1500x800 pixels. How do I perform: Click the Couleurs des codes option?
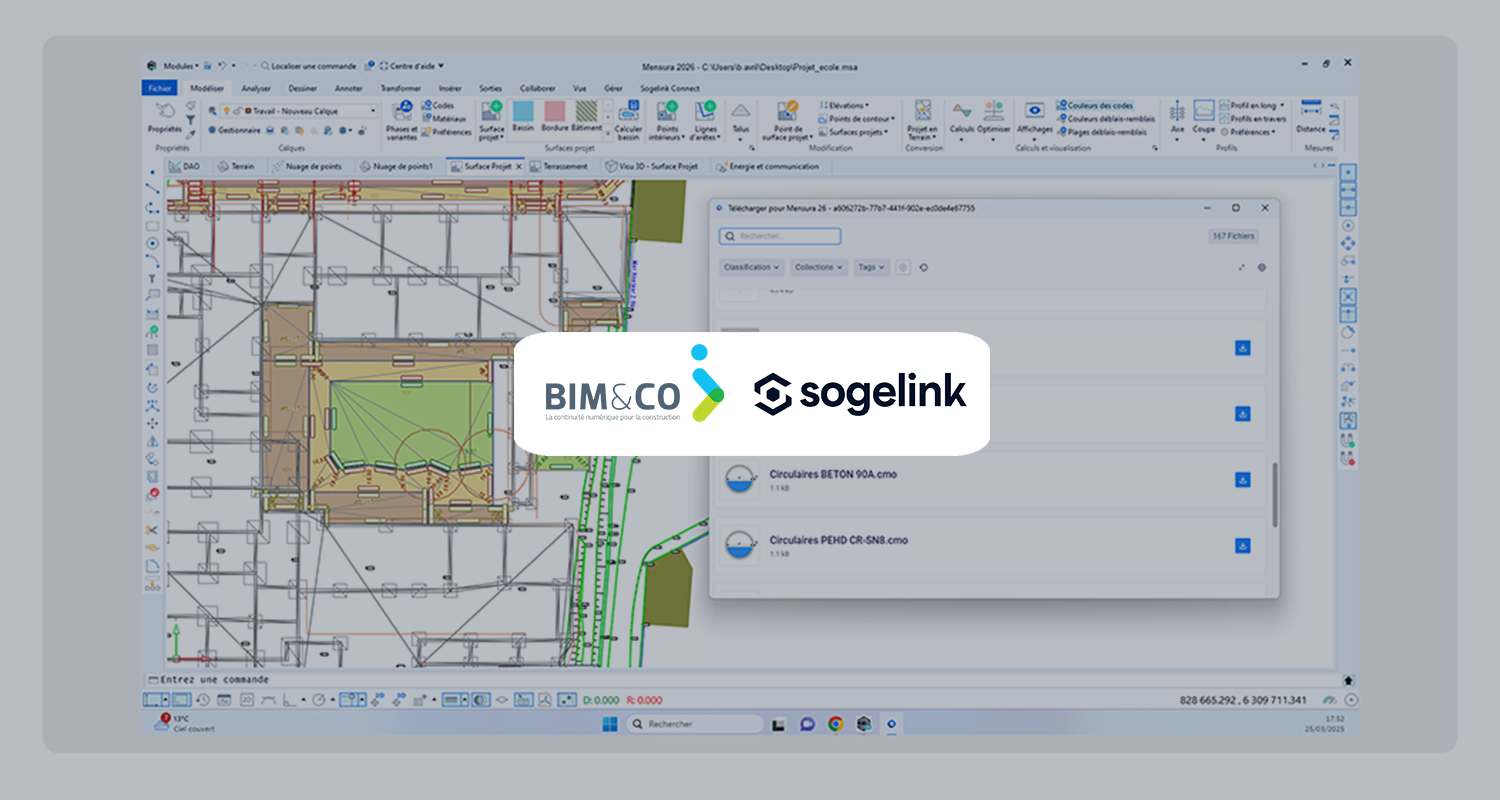(x=1095, y=105)
